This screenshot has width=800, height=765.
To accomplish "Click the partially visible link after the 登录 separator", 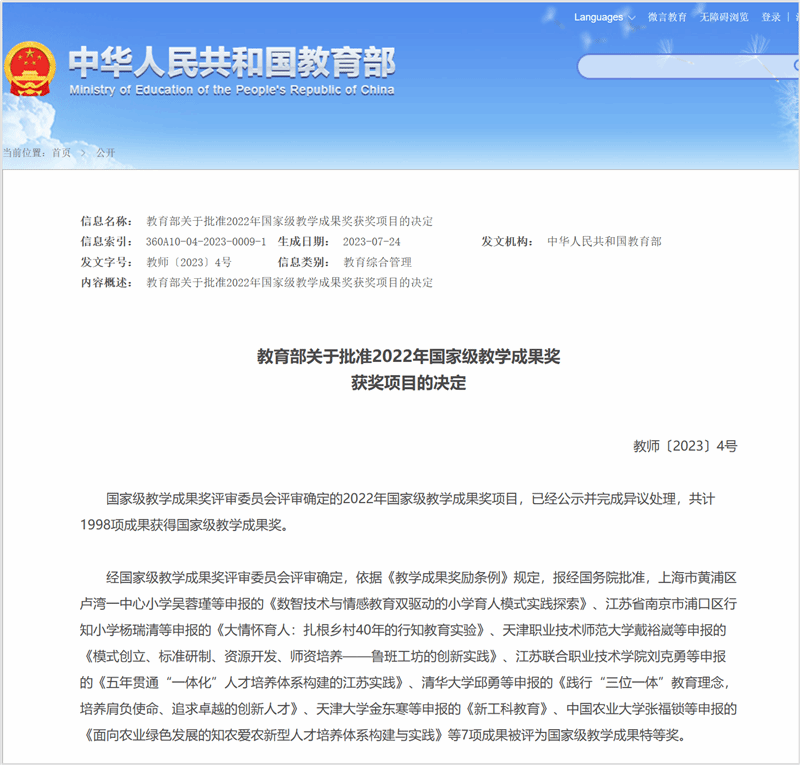I will coord(795,17).
